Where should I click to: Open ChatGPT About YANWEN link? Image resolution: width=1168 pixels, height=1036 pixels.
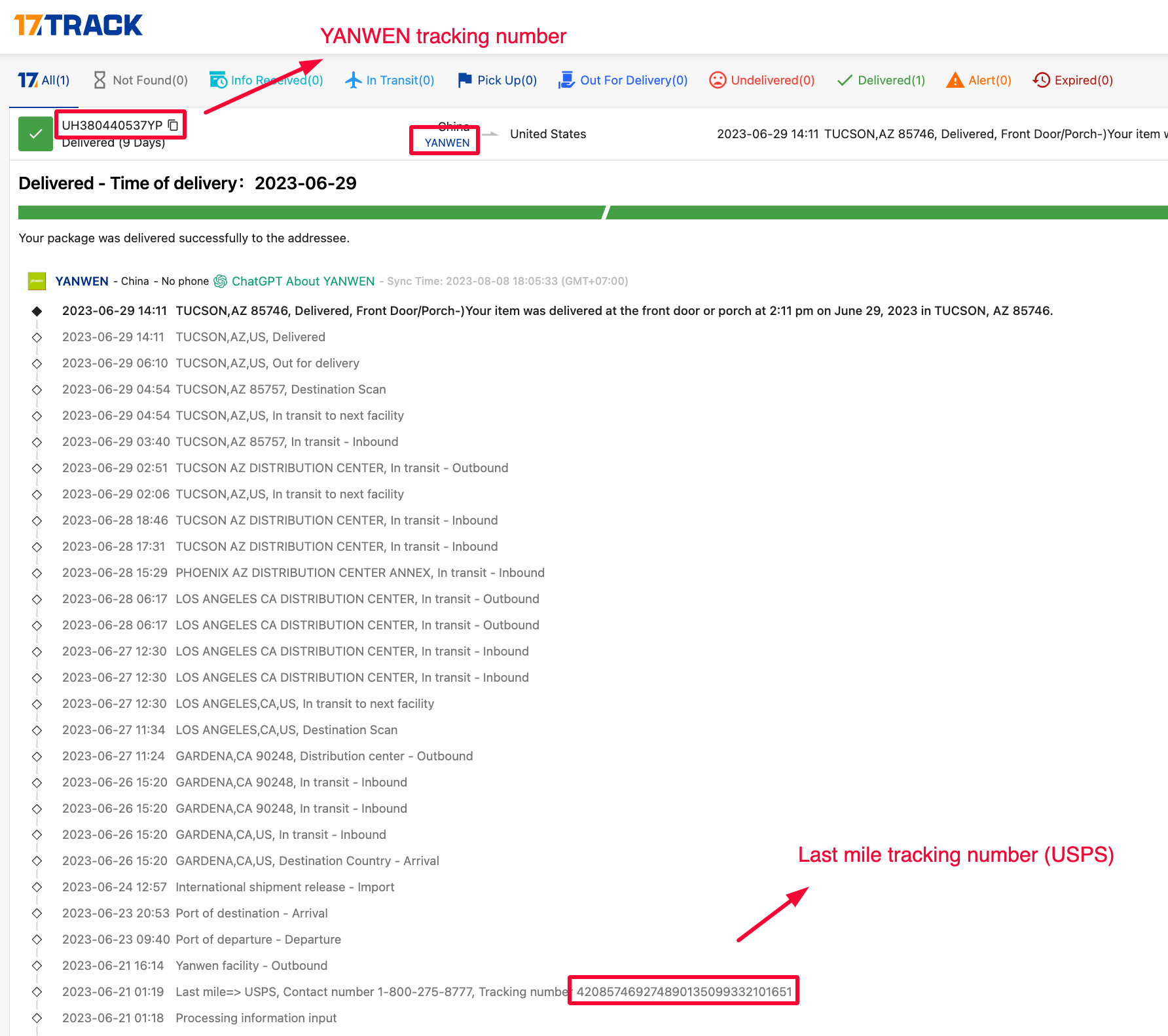point(303,281)
